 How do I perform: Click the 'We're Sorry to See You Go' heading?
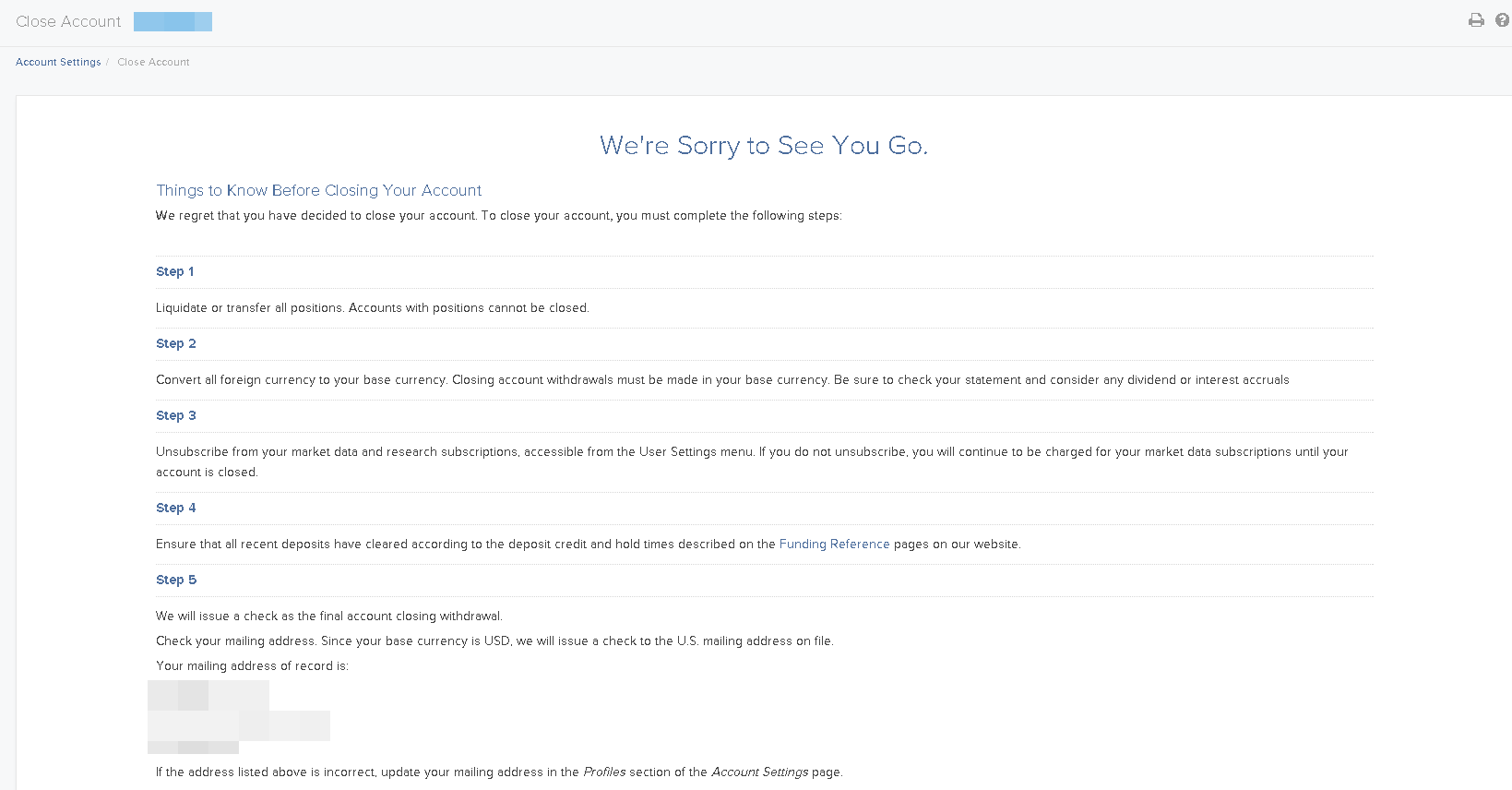(x=763, y=145)
